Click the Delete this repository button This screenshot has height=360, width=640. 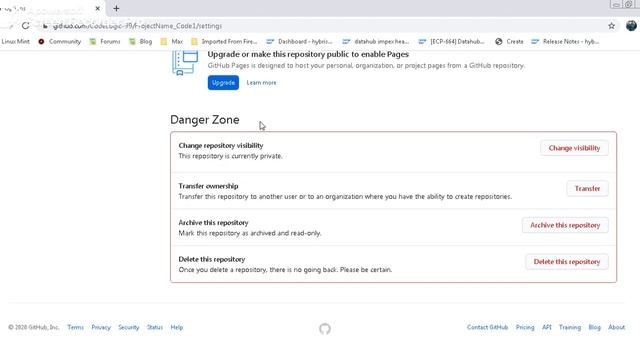coord(567,262)
